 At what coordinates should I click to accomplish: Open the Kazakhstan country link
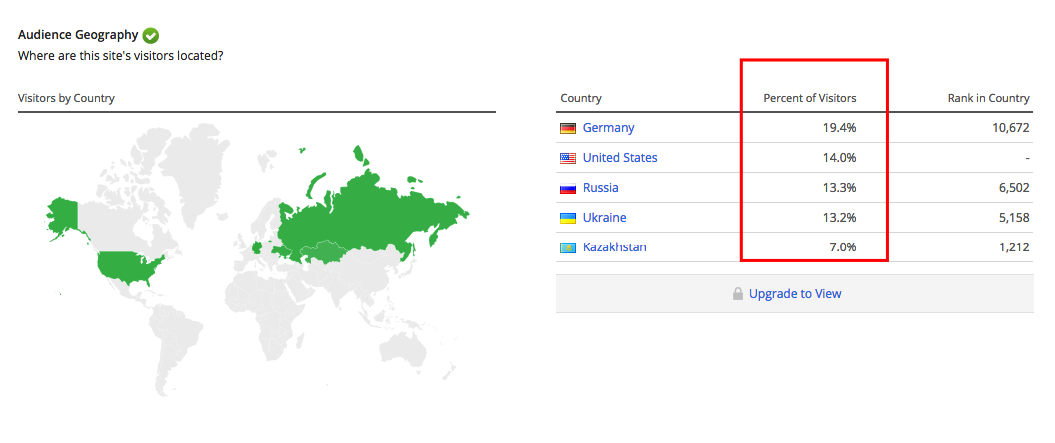[x=615, y=248]
